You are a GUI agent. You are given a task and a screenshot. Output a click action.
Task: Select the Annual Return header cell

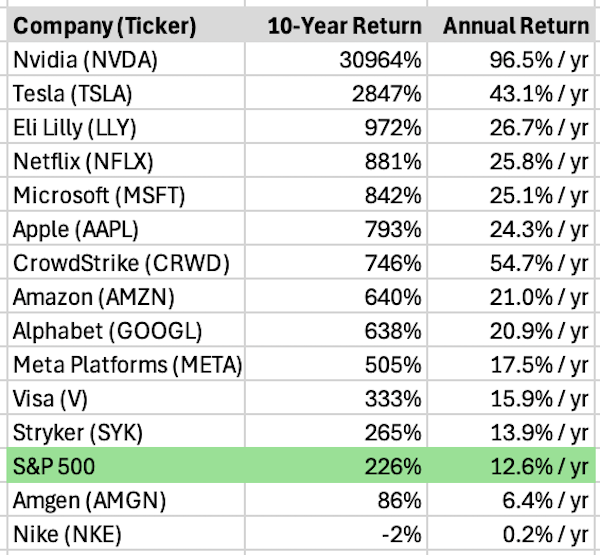coord(516,23)
